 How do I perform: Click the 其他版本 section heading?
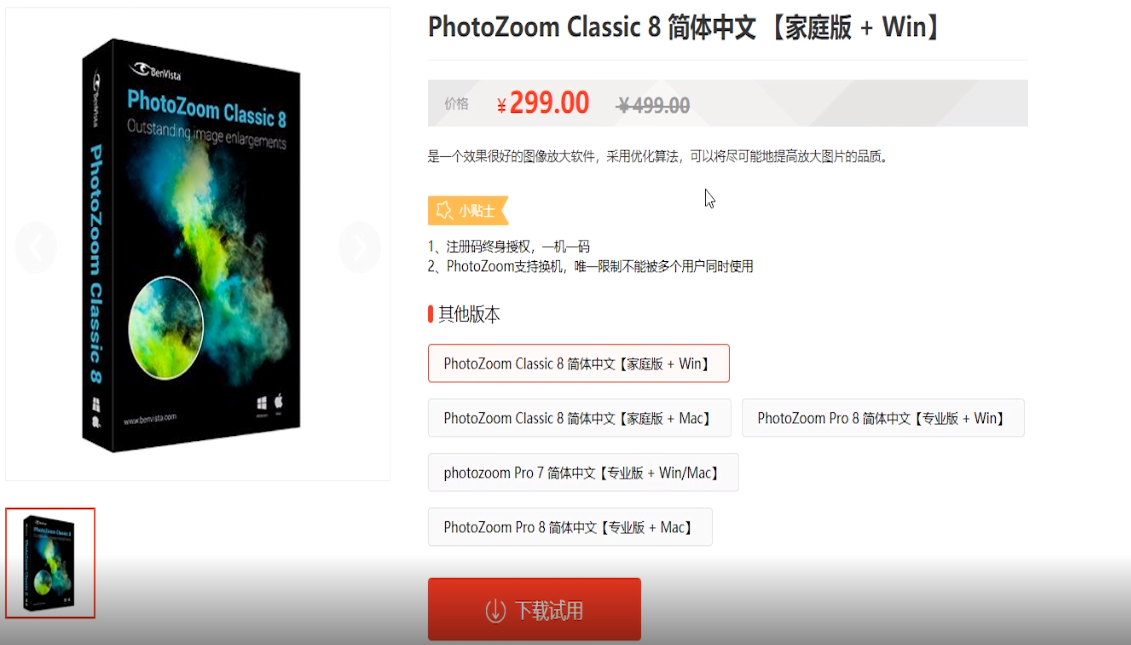point(469,314)
